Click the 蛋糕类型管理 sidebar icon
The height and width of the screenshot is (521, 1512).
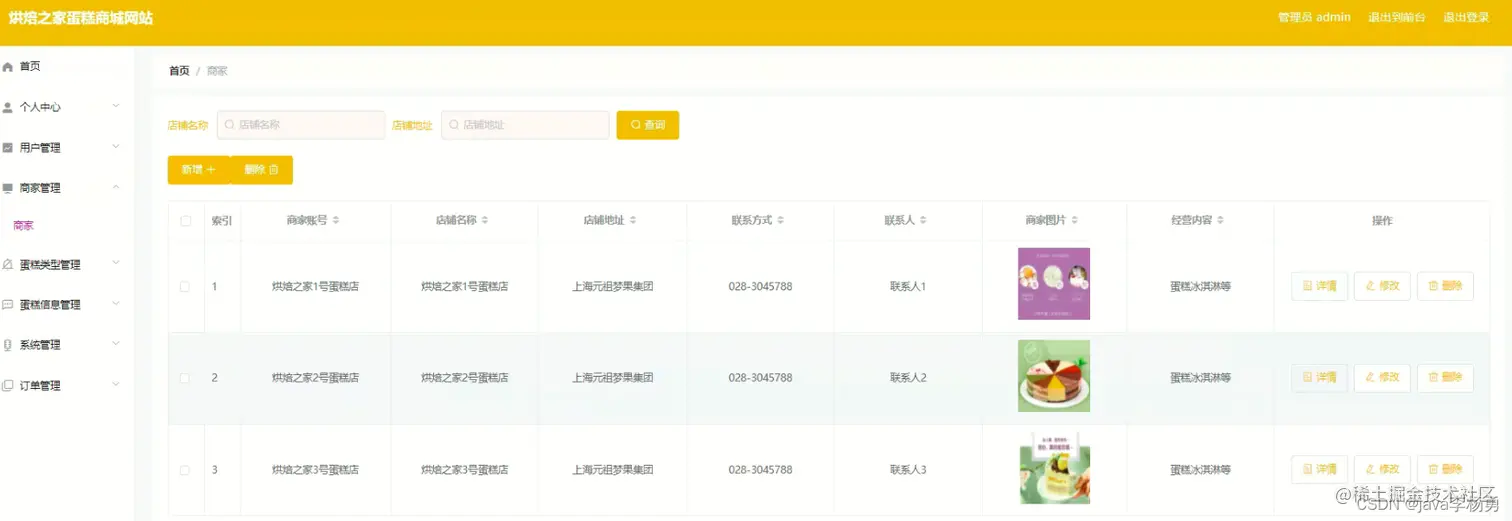(8, 265)
